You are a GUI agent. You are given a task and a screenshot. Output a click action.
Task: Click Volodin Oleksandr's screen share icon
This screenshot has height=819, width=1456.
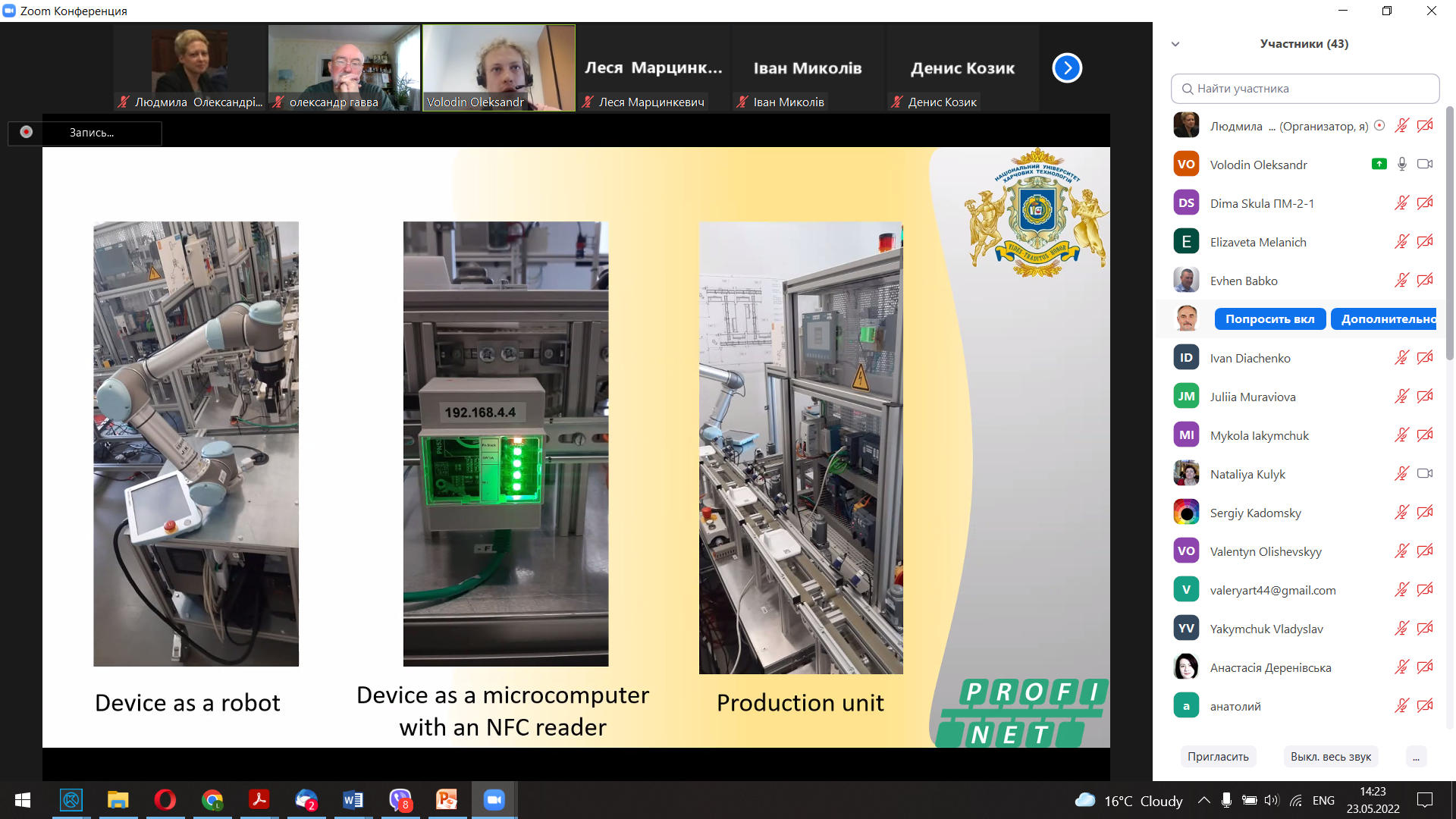coord(1379,164)
